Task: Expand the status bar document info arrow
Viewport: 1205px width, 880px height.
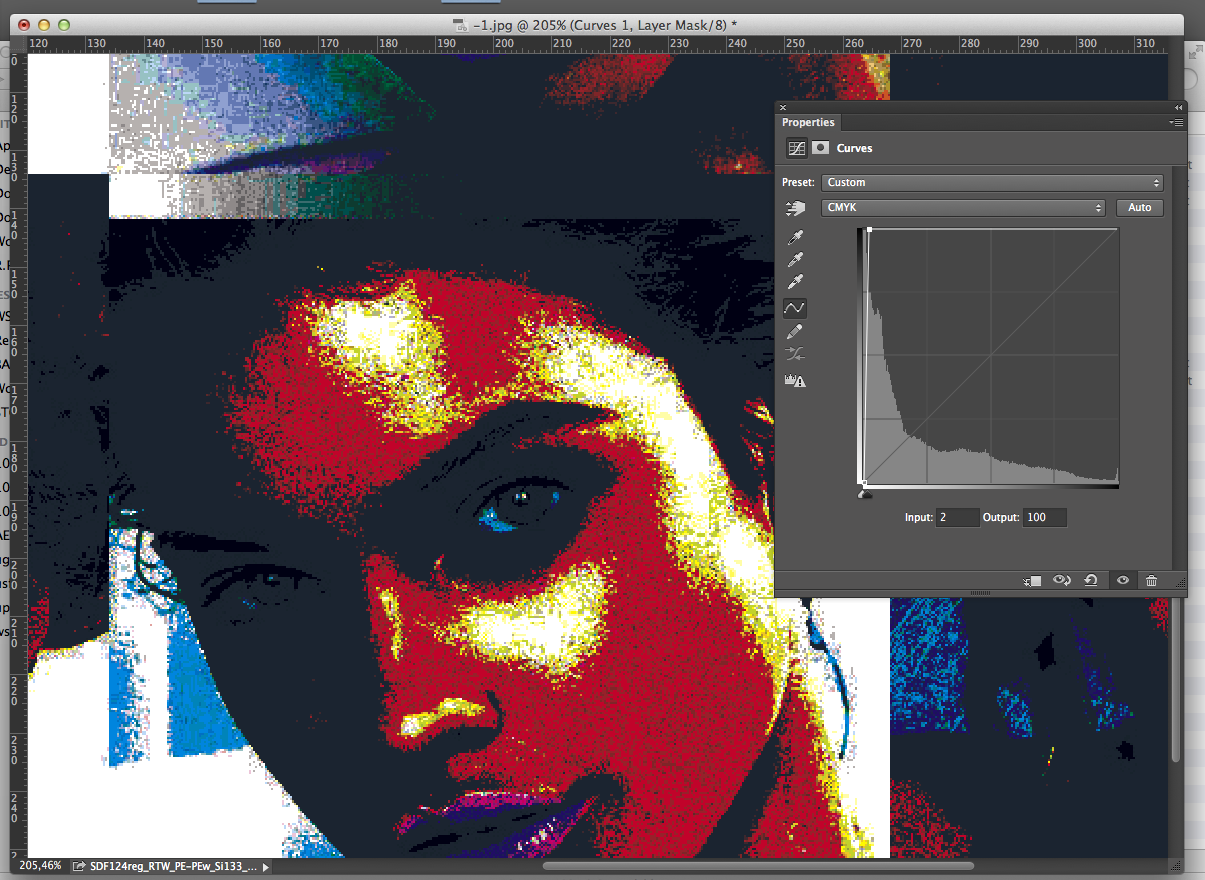Action: [266, 867]
